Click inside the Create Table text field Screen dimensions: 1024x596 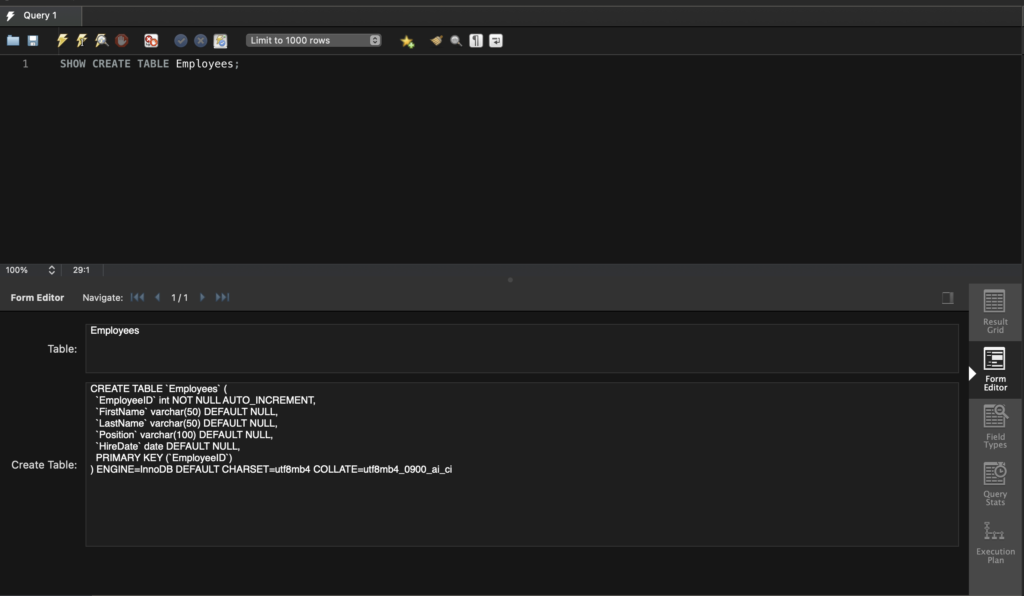tap(521, 500)
